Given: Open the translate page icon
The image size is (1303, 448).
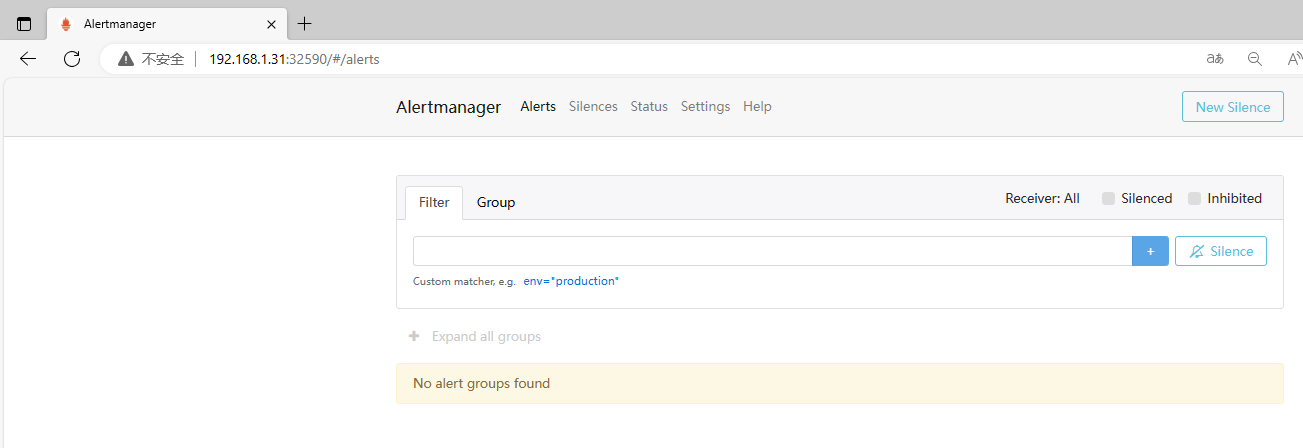Looking at the screenshot, I should tap(1215, 59).
